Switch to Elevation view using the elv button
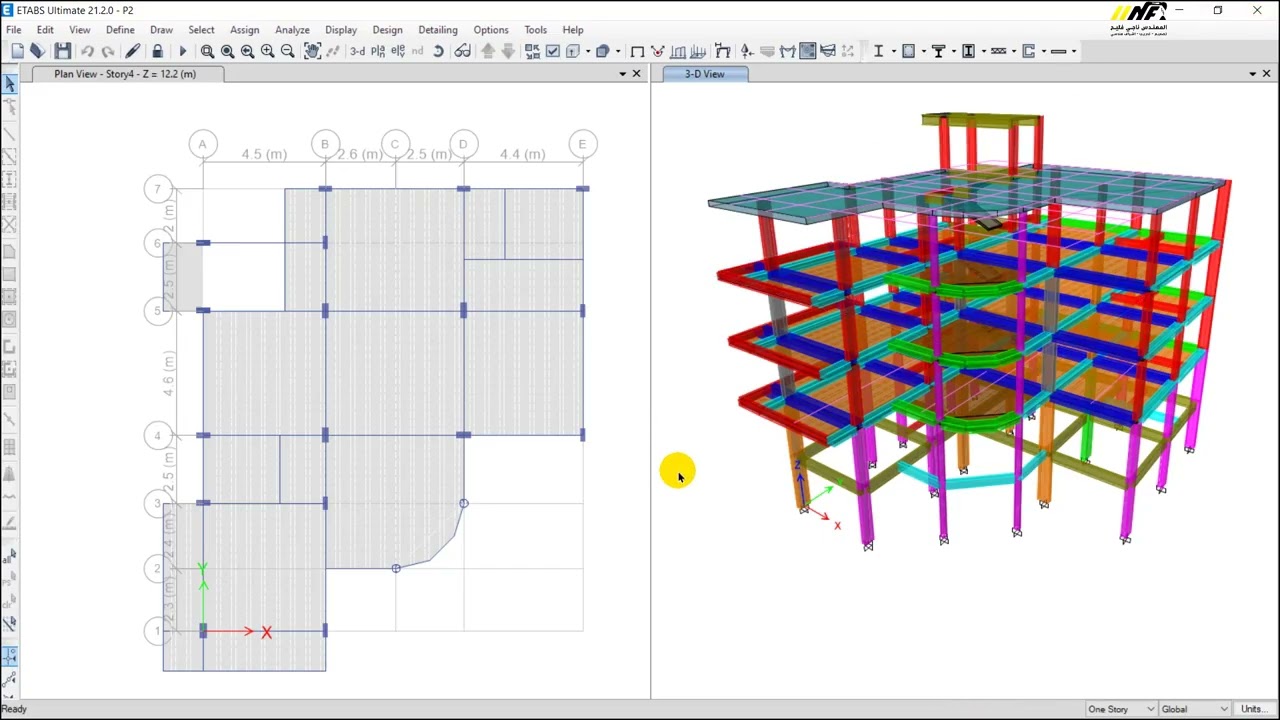Image resolution: width=1280 pixels, height=720 pixels. click(x=398, y=51)
